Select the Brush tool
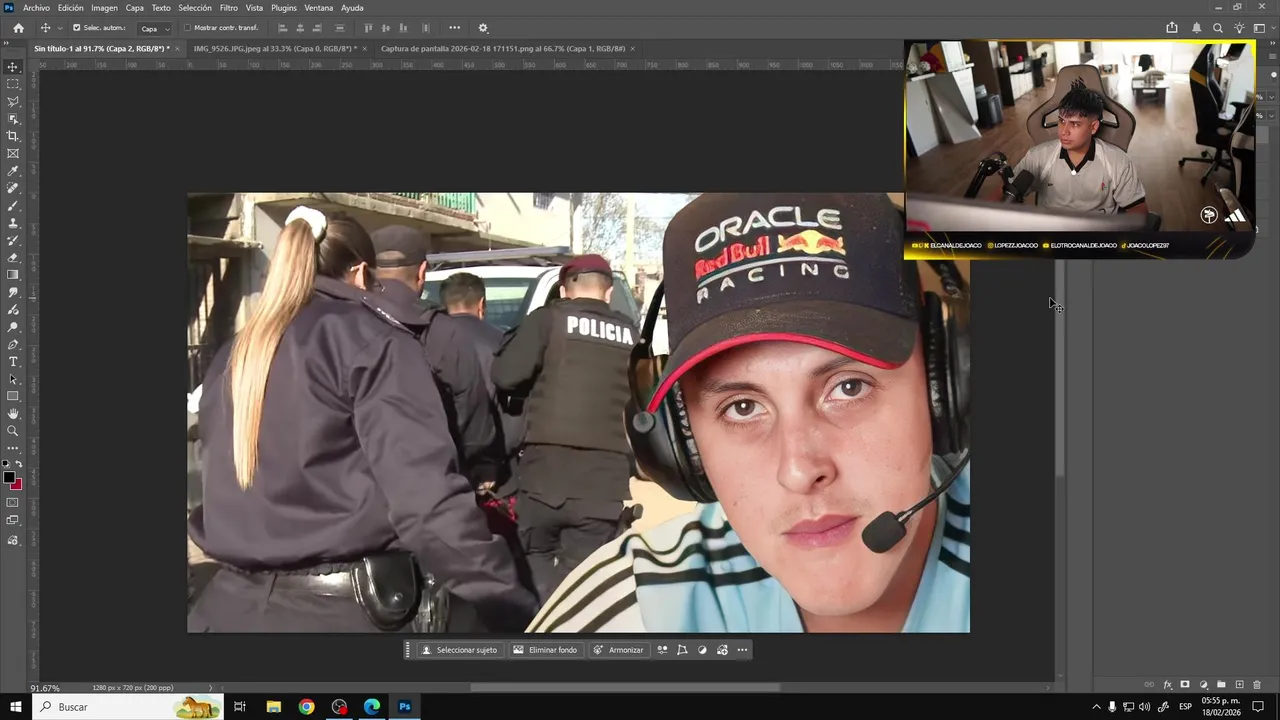 [13, 205]
